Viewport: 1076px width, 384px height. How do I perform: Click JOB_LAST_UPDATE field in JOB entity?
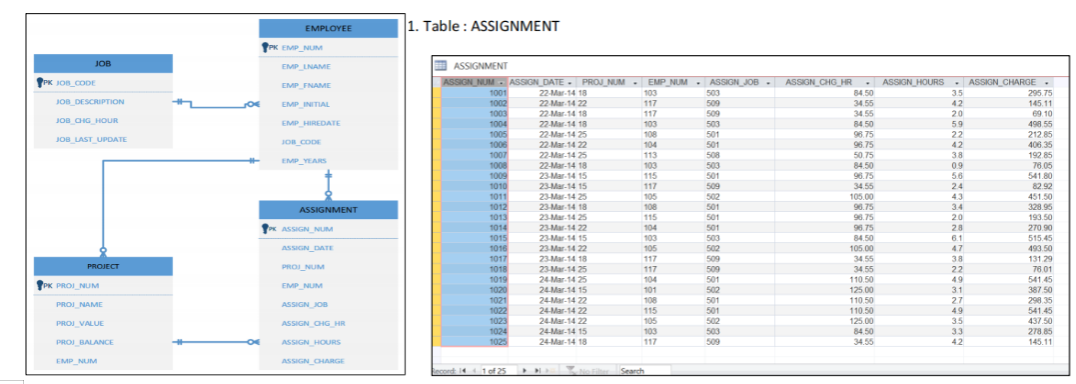91,139
